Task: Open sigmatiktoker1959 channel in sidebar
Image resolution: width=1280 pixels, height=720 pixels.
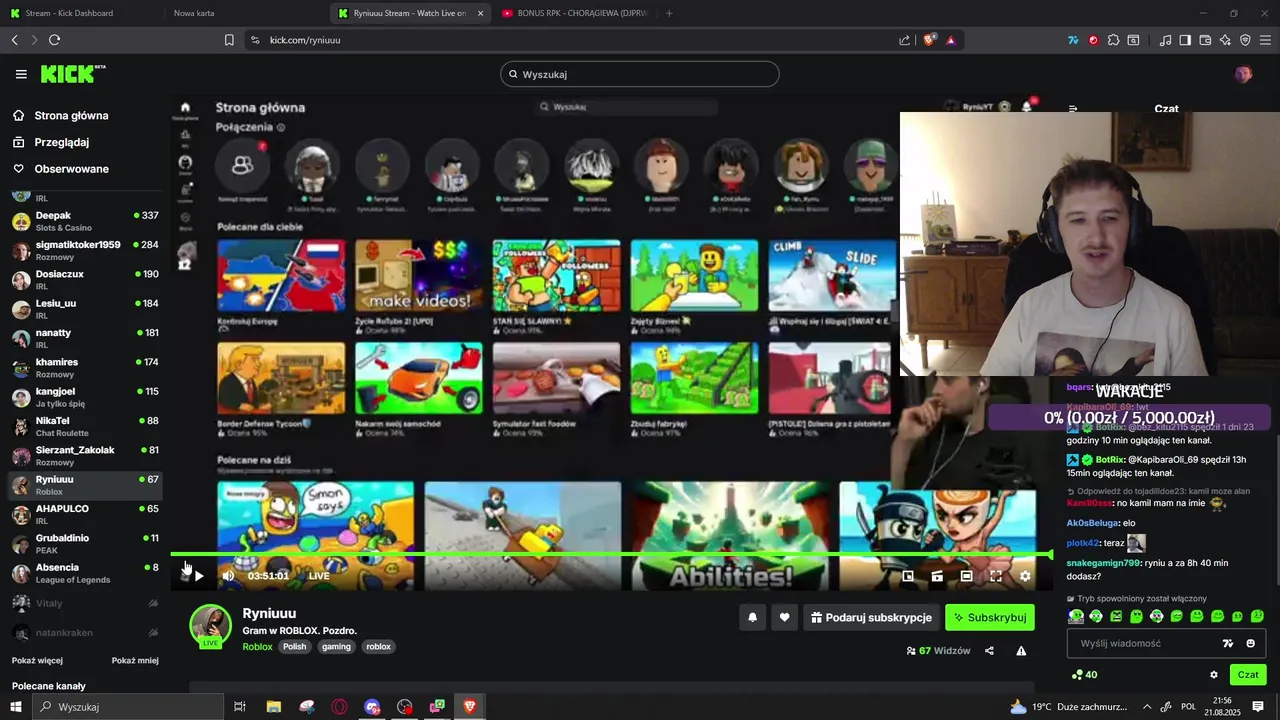Action: point(85,250)
